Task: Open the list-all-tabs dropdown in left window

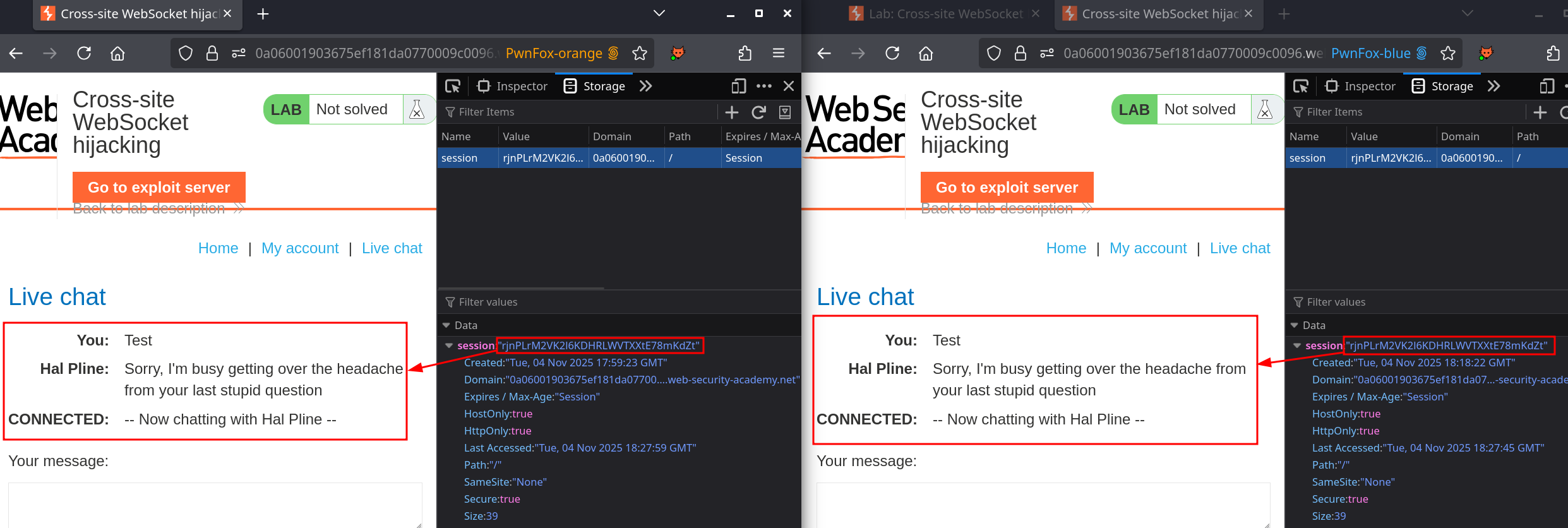Action: coord(659,13)
